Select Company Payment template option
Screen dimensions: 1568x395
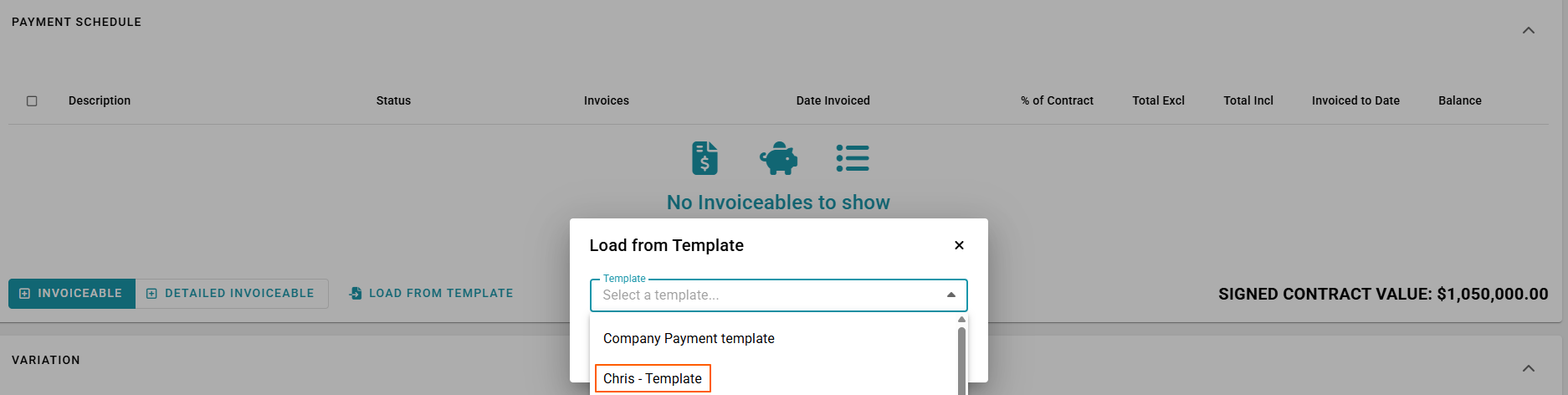tap(689, 338)
